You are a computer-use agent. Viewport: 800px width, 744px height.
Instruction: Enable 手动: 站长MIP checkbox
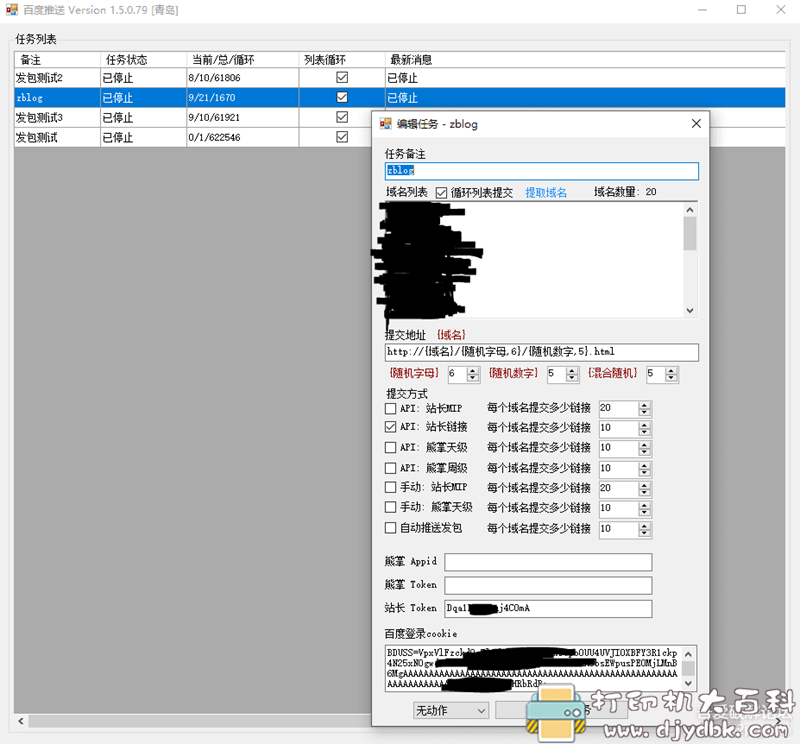390,487
